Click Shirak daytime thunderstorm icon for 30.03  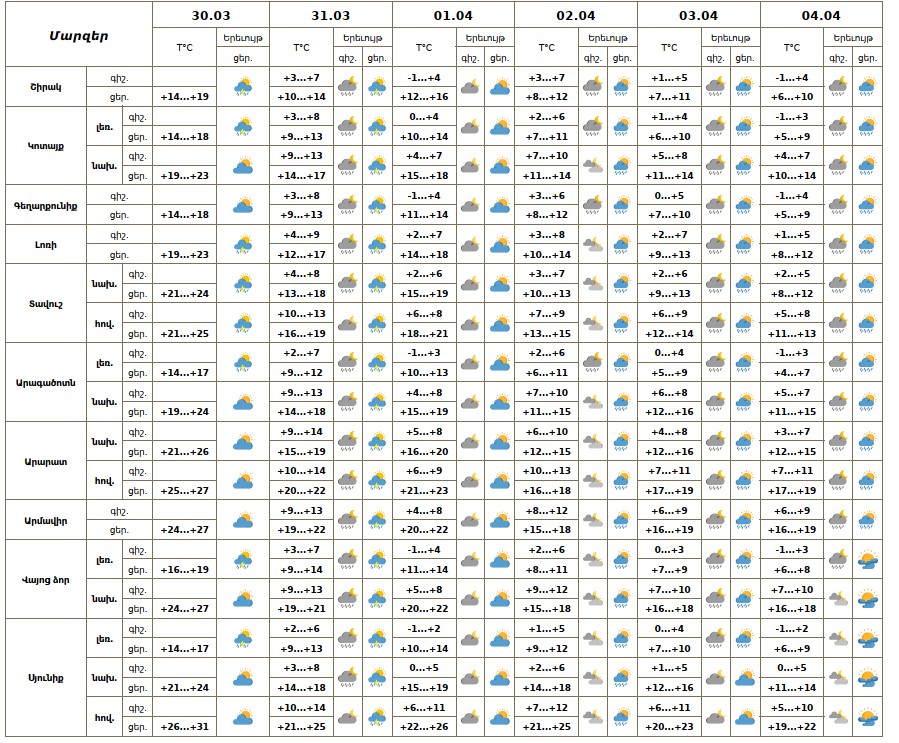tap(243, 87)
